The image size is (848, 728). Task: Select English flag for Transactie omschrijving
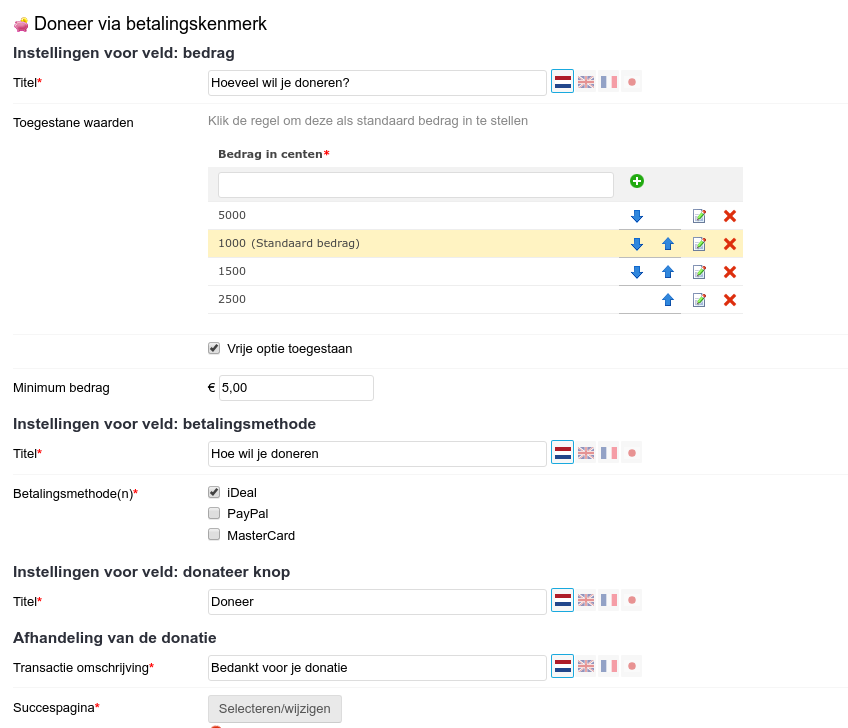[586, 666]
